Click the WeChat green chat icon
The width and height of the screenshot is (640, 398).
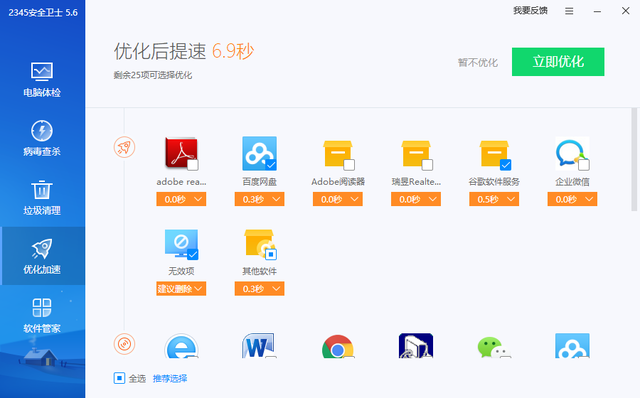click(x=494, y=347)
